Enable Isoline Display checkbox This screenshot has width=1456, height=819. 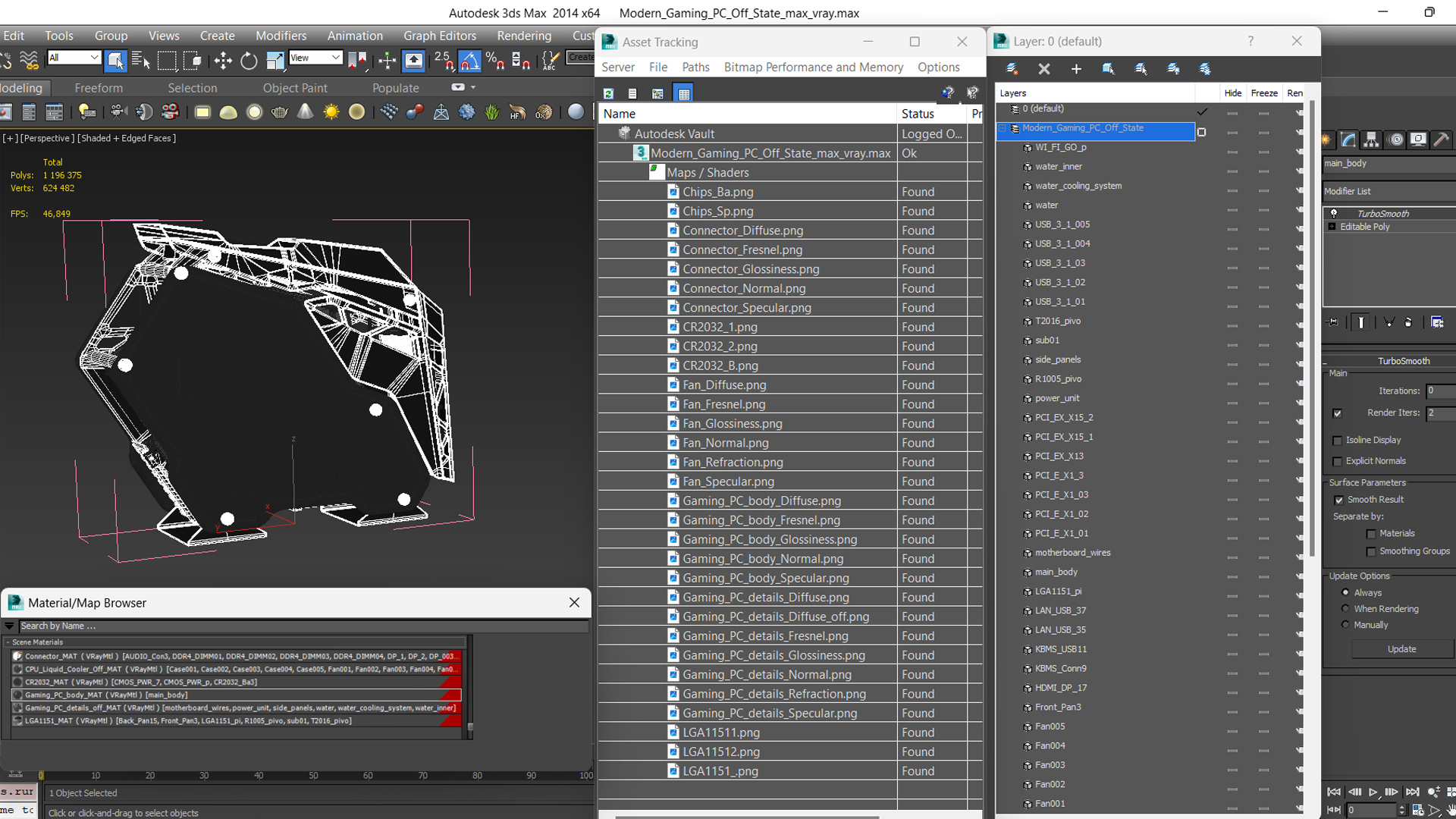coord(1338,441)
